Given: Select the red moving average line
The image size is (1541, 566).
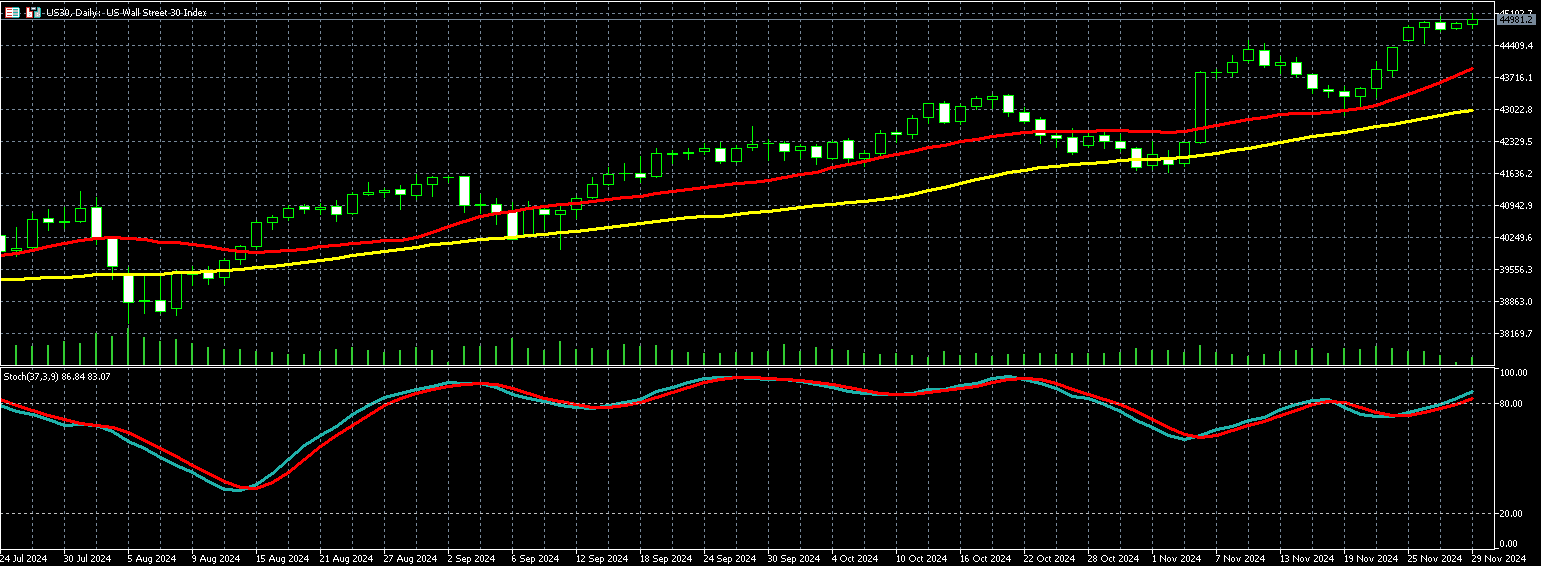Looking at the screenshot, I should click(x=700, y=190).
